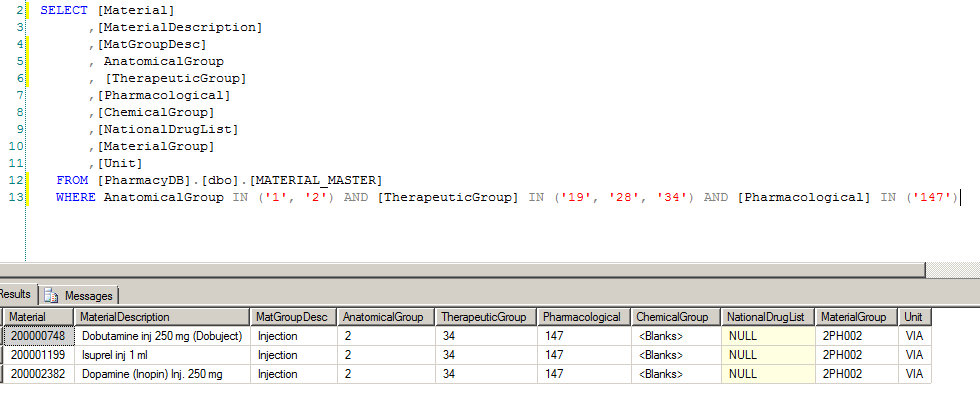Click [NationalDrugList] in the select list
Viewport: 980px width, 396px height.
tap(167, 129)
